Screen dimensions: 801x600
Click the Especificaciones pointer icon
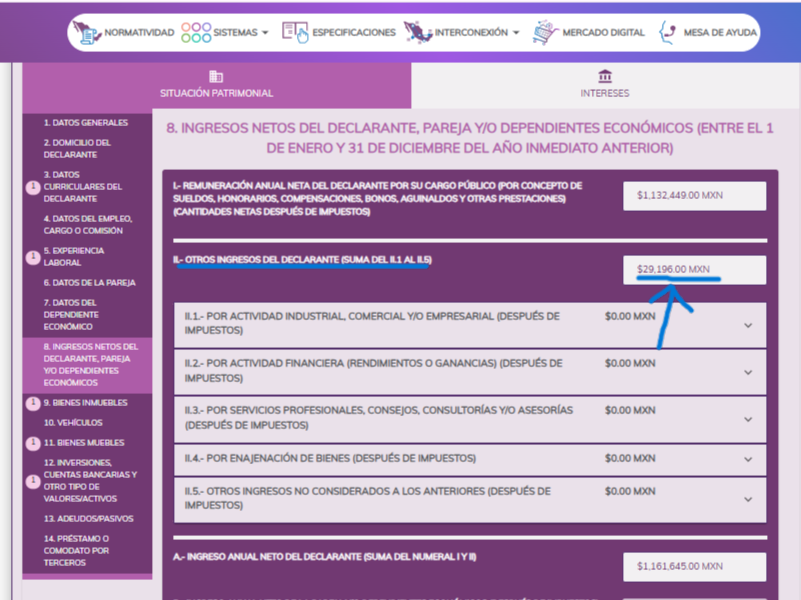point(295,32)
